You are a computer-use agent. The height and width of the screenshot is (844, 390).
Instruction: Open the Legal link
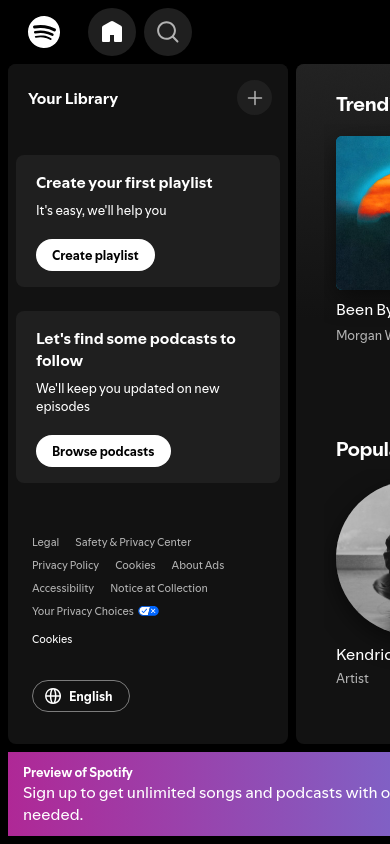(x=46, y=542)
